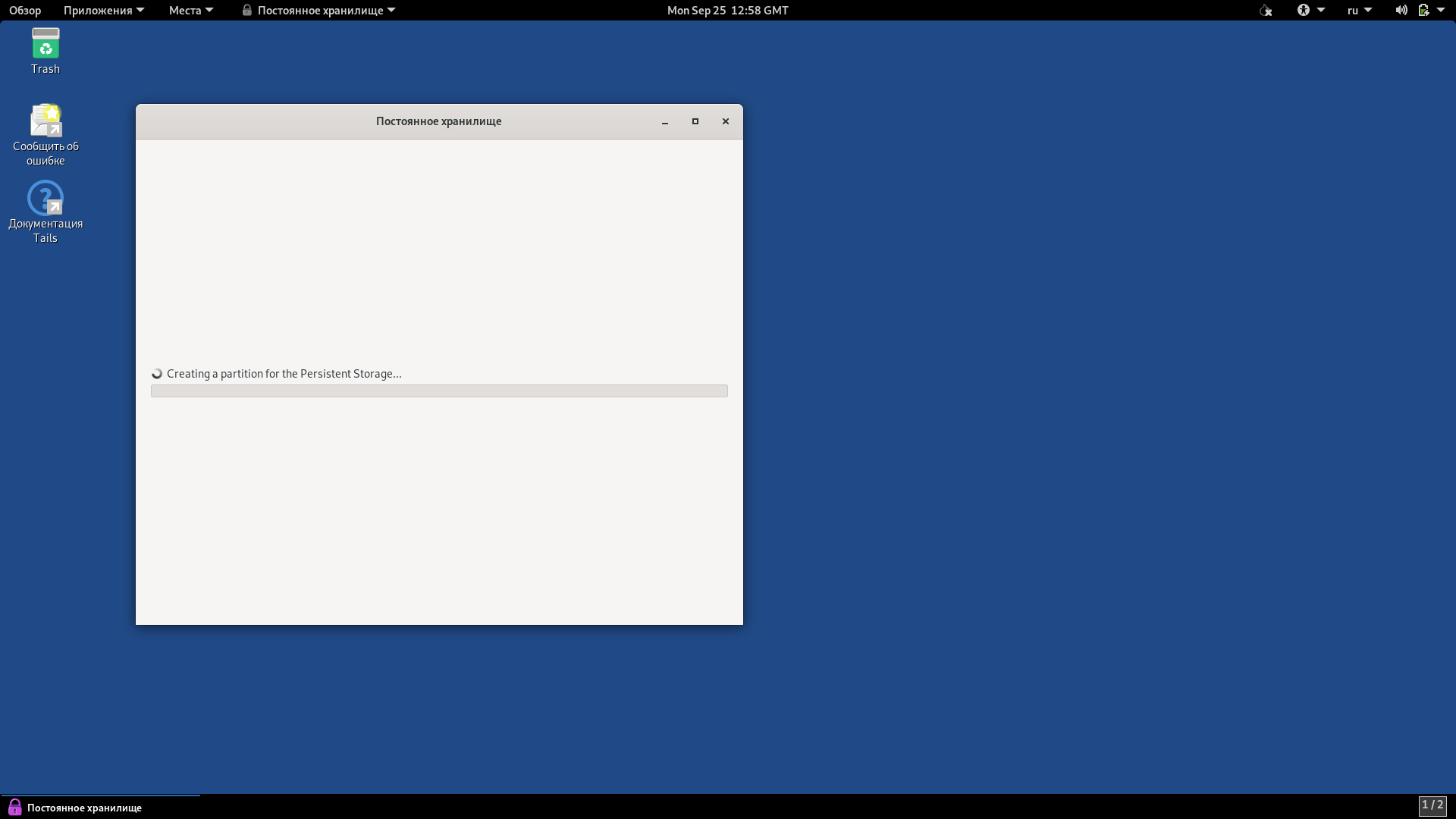
Task: Click the partition creation progress bar
Action: 439,391
